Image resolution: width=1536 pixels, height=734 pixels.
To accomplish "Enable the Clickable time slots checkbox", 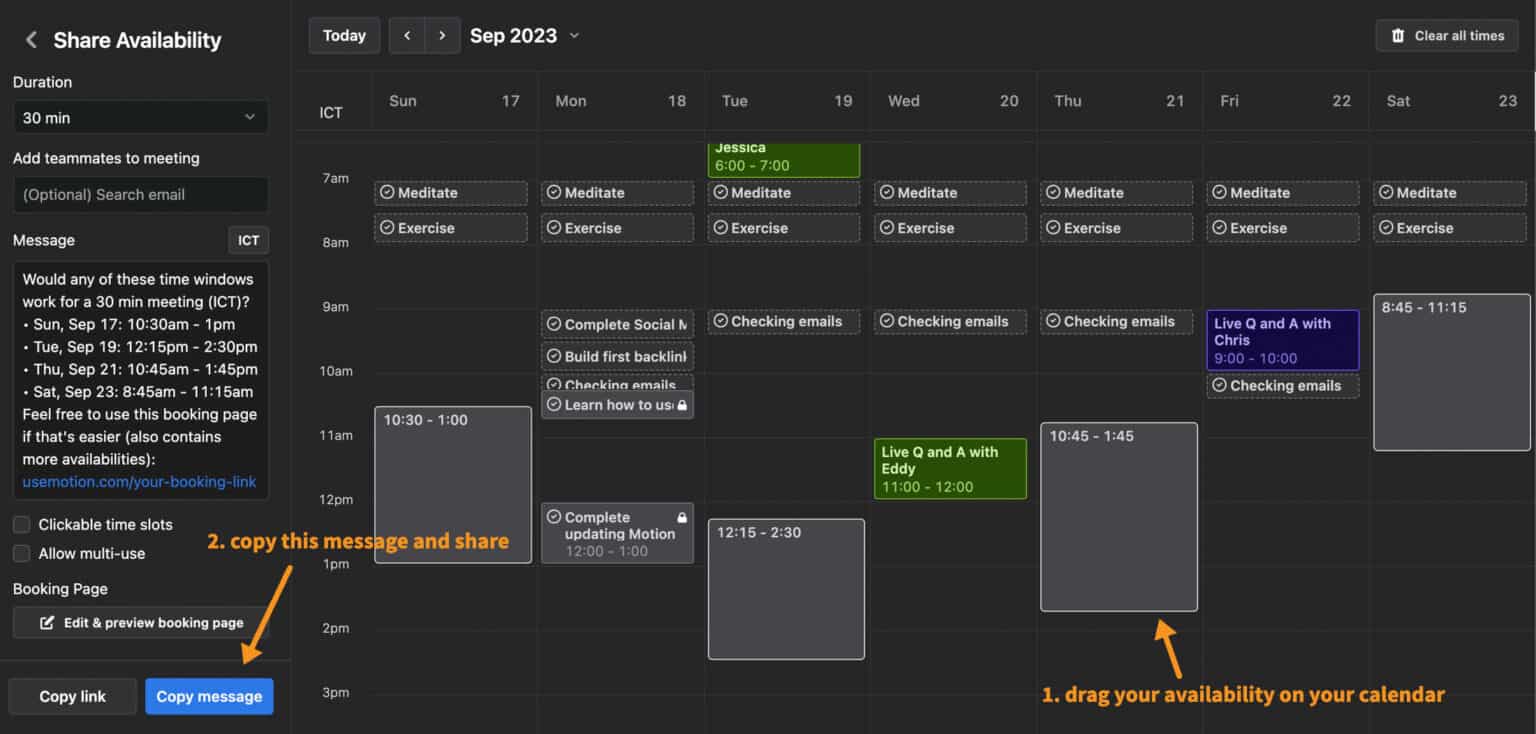I will tap(20, 524).
